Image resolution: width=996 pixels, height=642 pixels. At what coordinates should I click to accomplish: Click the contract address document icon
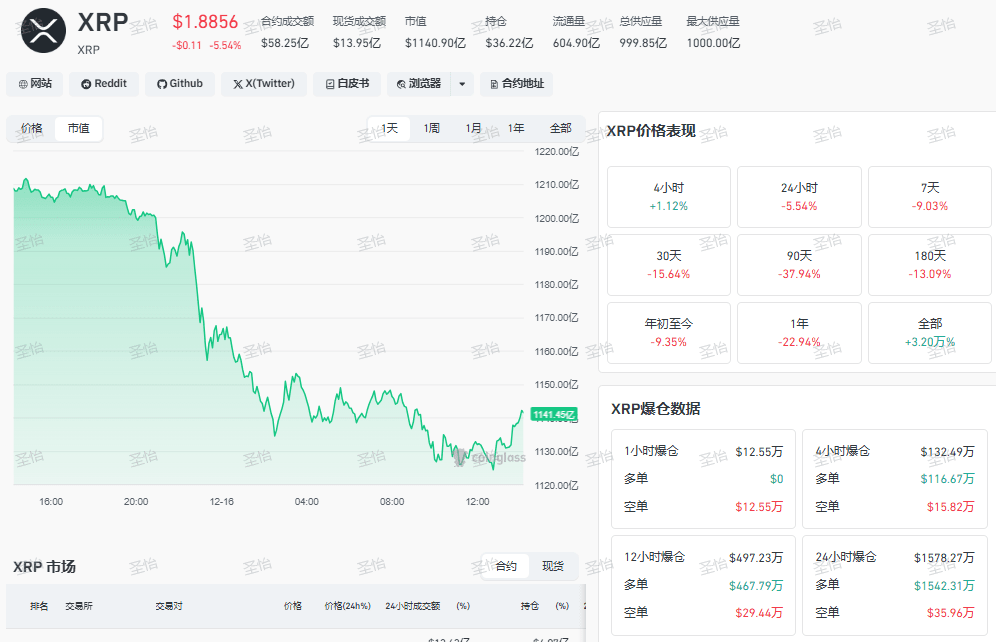click(x=494, y=84)
